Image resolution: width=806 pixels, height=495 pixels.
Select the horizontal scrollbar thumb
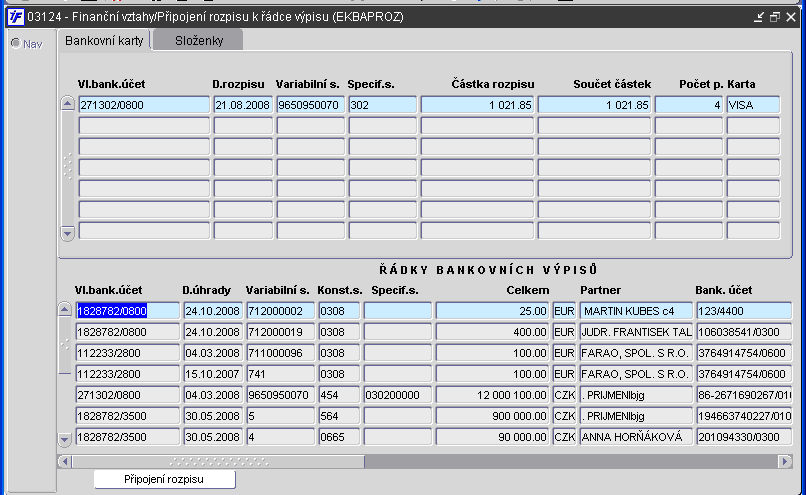click(x=218, y=462)
